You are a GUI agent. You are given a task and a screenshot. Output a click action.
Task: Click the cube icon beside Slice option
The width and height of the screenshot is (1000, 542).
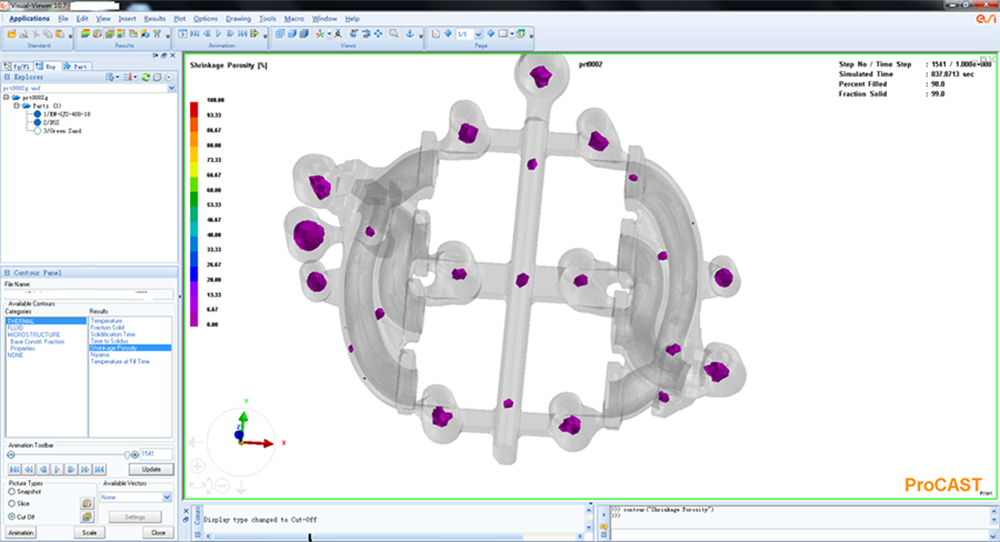click(87, 503)
